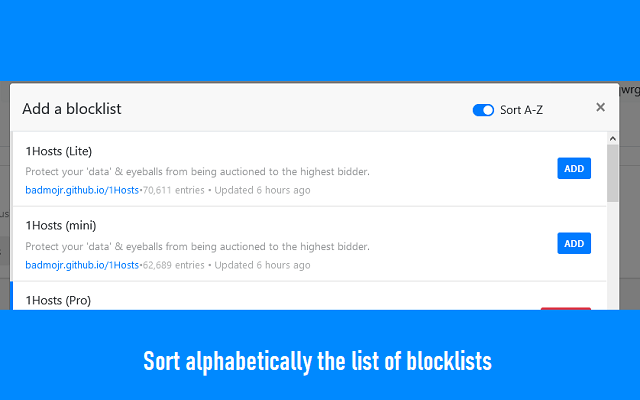This screenshot has height=400, width=640.
Task: Add the 1Hosts (mini) blocklist
Action: [574, 243]
